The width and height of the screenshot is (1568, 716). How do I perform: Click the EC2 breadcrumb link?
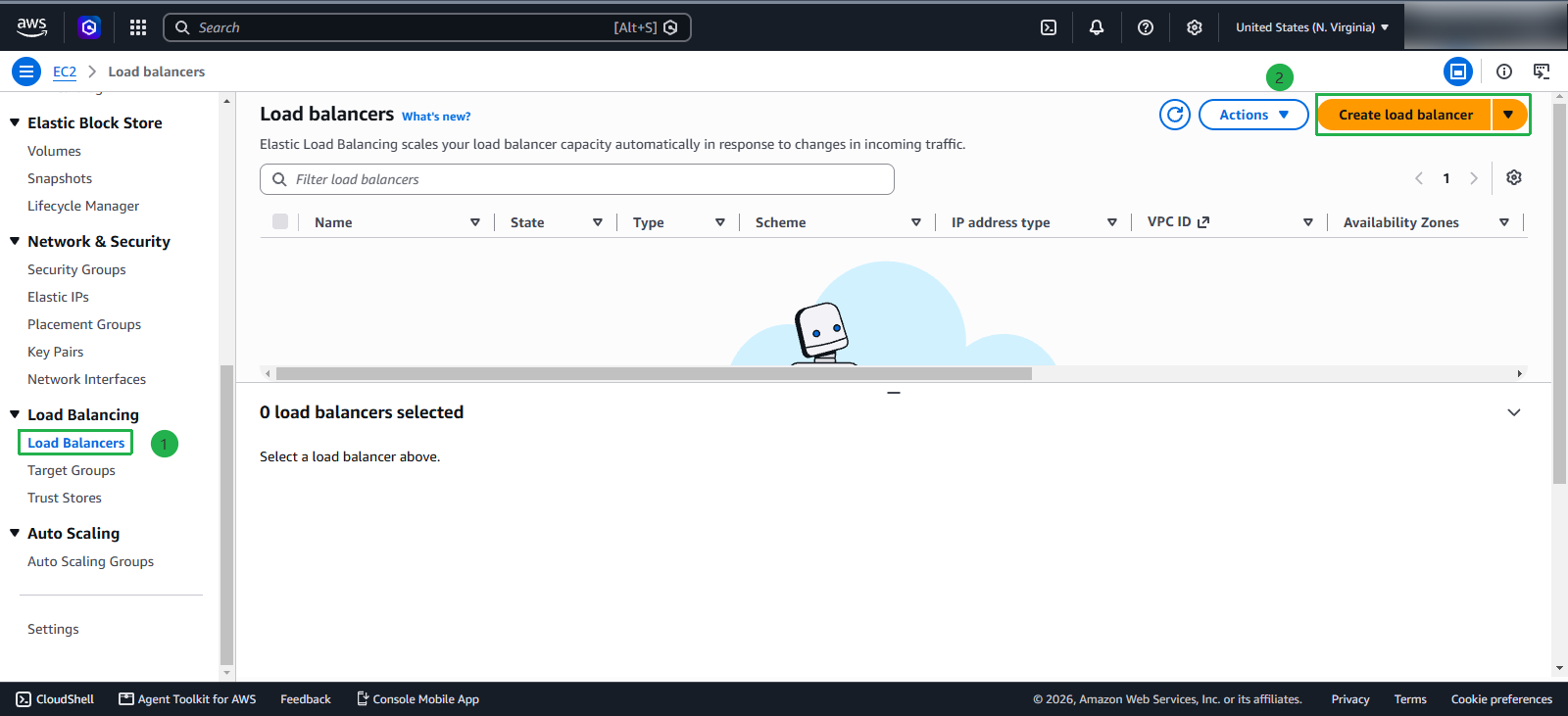65,72
